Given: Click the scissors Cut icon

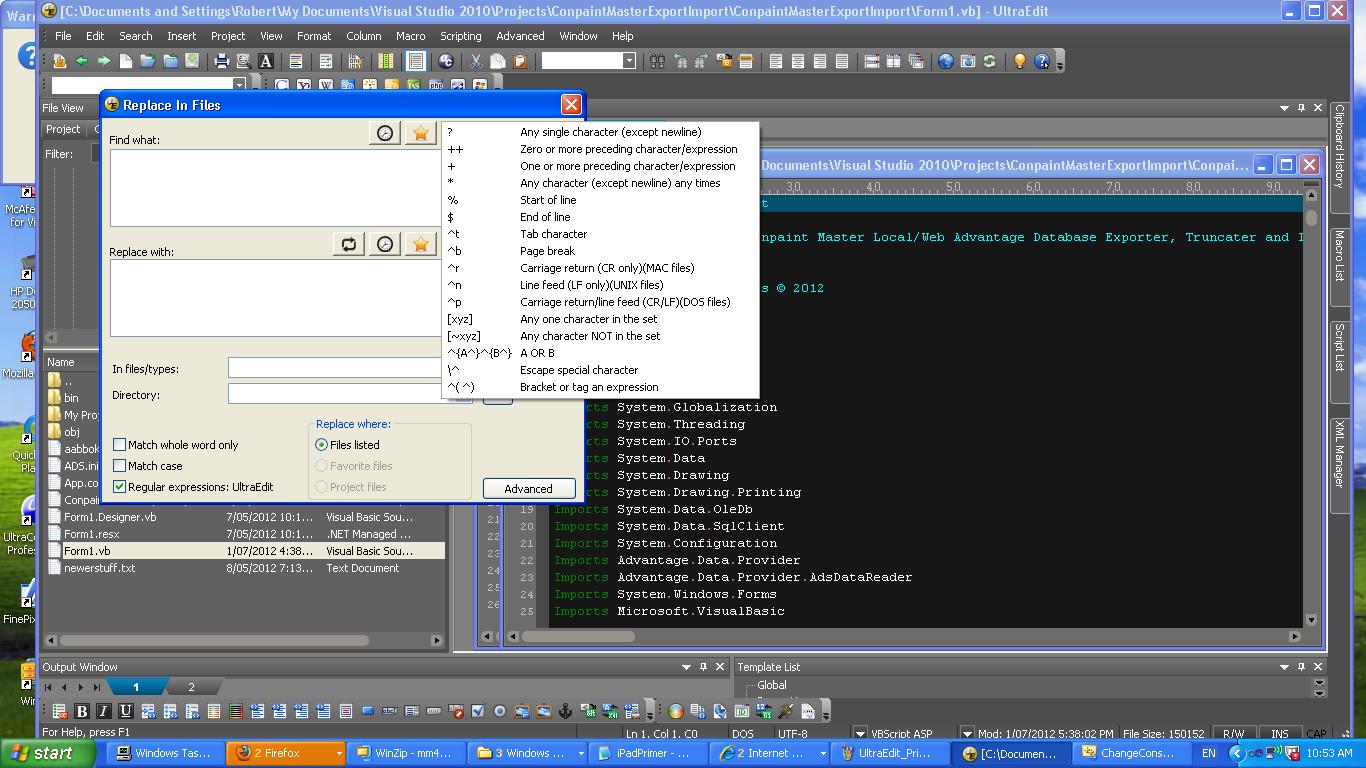Looking at the screenshot, I should coord(476,61).
